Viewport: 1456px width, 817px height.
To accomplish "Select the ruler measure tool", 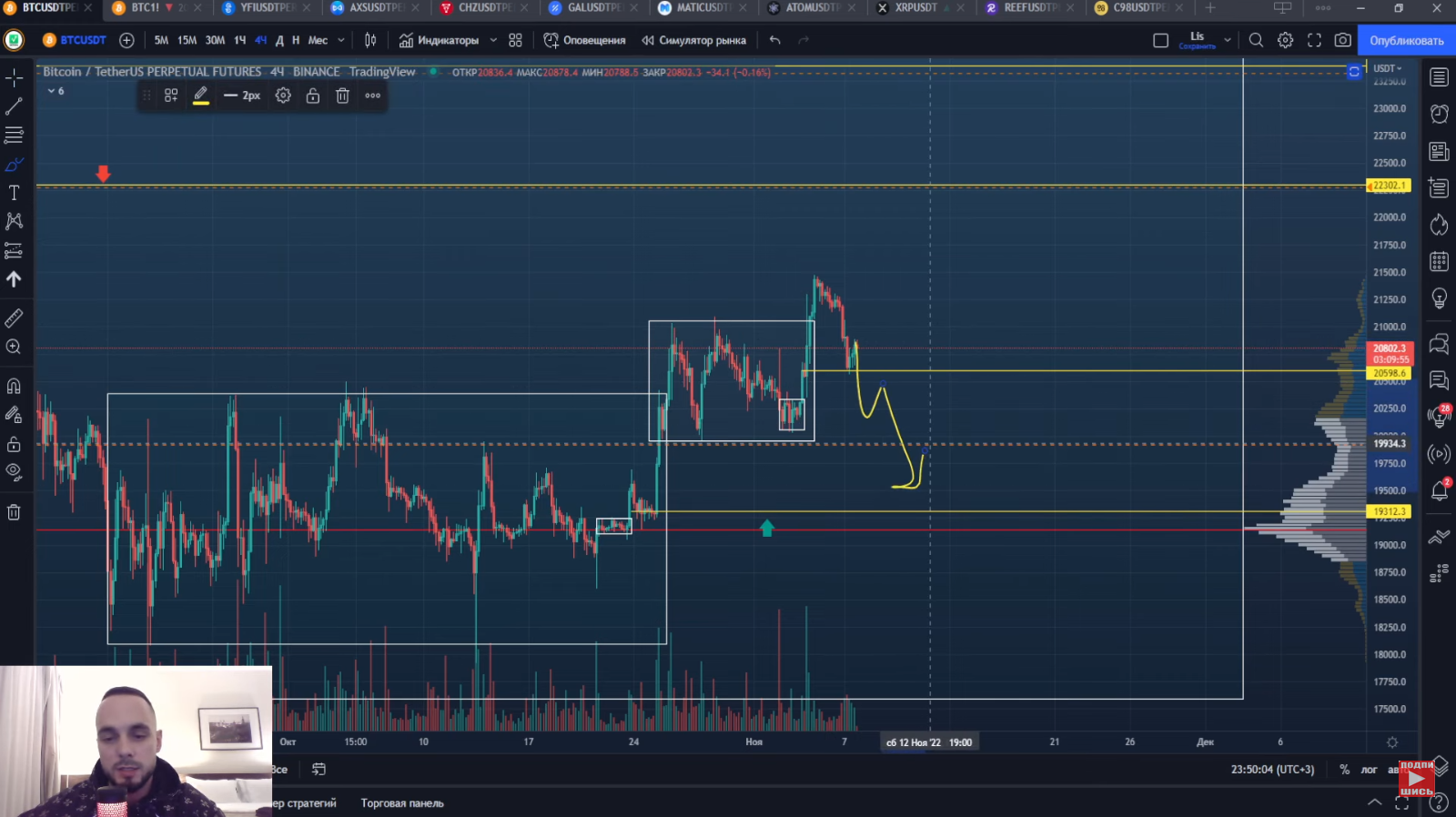I will pyautogui.click(x=14, y=318).
